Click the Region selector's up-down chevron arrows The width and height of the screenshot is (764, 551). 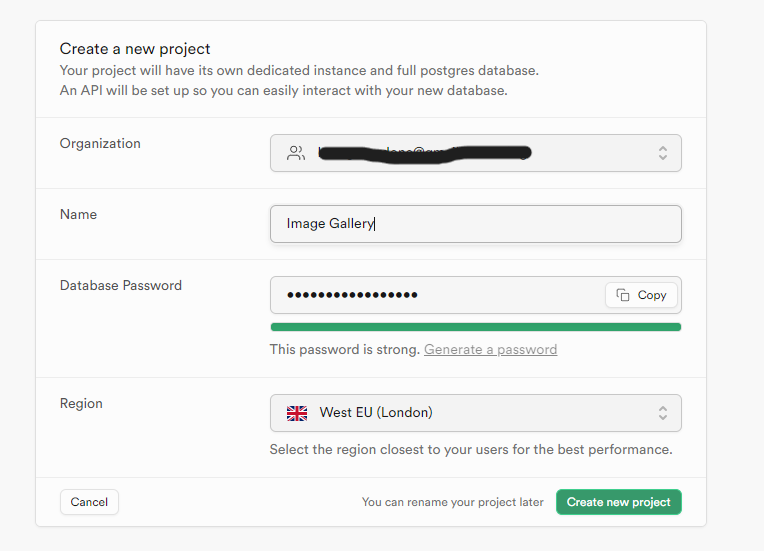pos(662,412)
